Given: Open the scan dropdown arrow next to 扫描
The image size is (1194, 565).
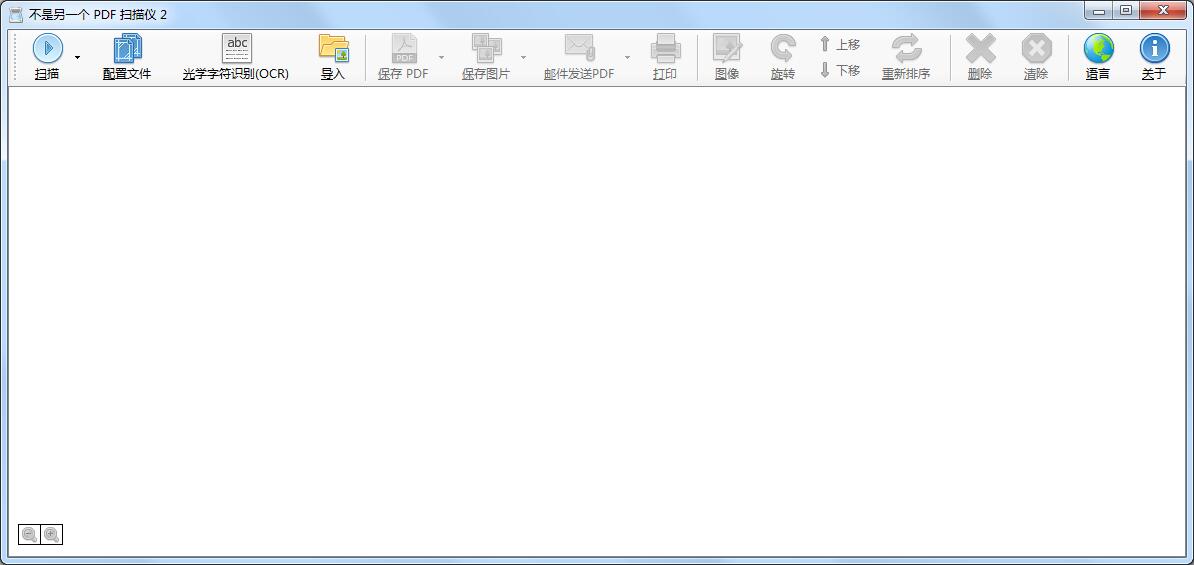Looking at the screenshot, I should pos(77,57).
